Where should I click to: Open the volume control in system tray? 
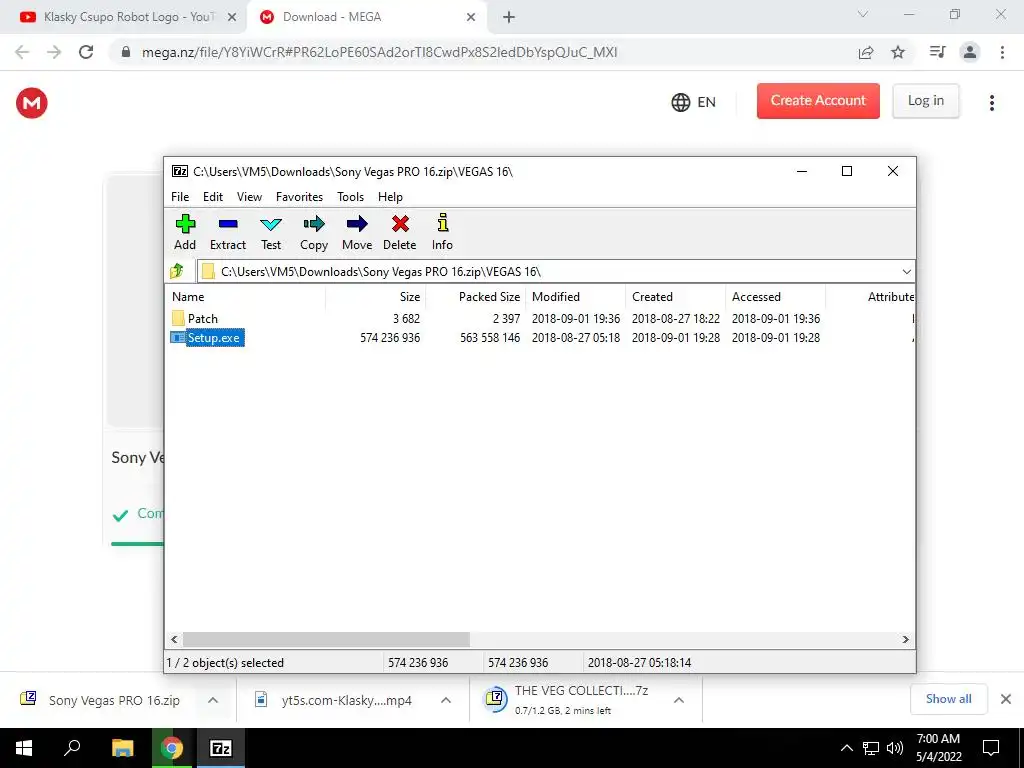tap(895, 748)
